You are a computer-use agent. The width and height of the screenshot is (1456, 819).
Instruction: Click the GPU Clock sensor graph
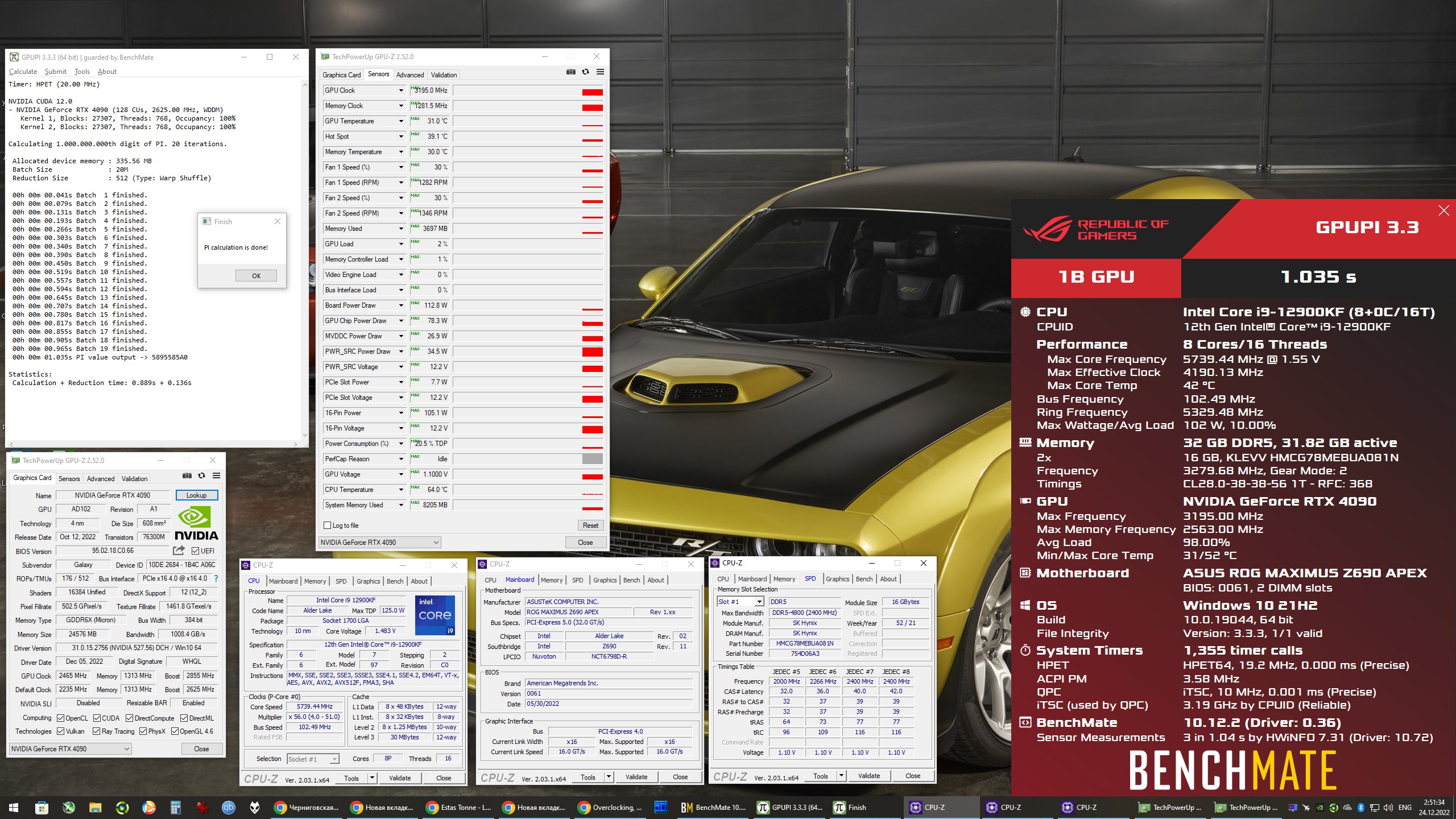click(528, 90)
